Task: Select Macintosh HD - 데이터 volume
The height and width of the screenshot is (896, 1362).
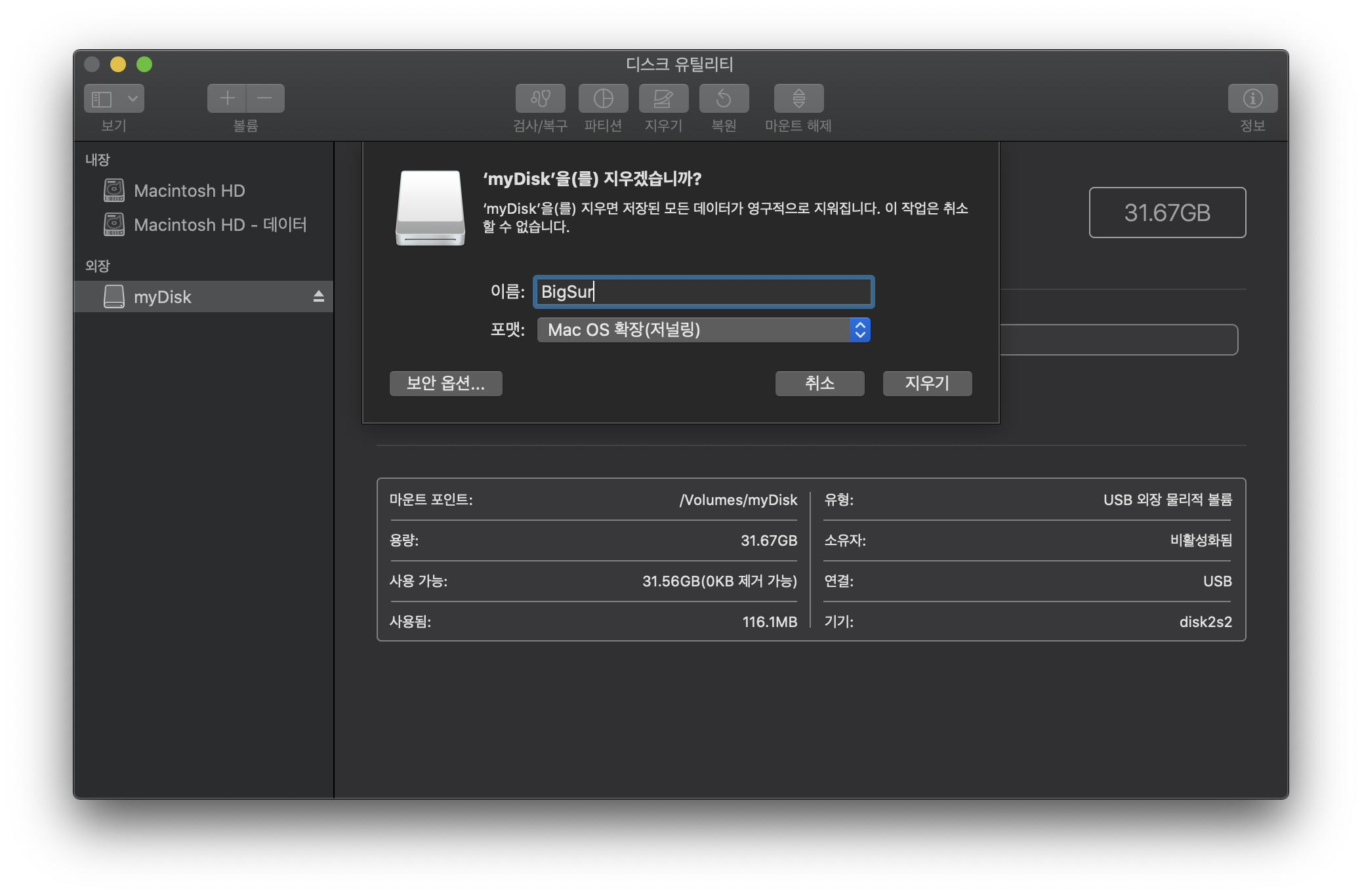Action: 220,225
